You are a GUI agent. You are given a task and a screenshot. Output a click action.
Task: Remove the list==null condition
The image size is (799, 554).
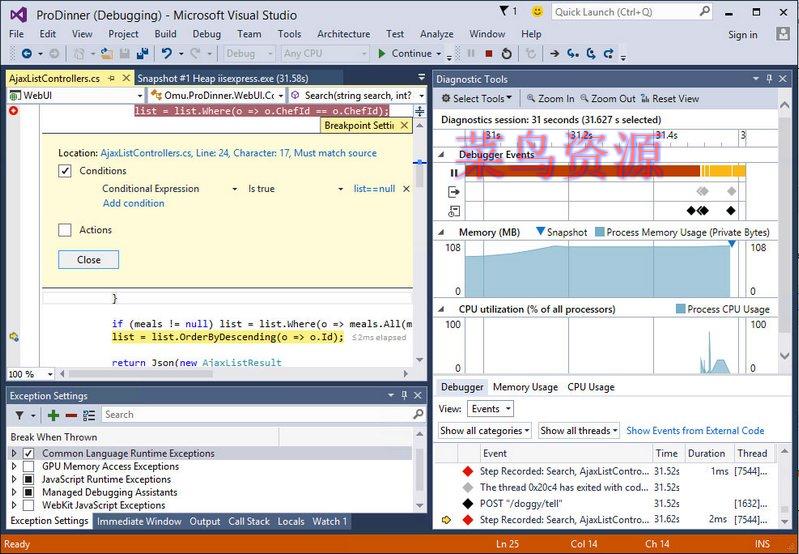(x=406, y=189)
